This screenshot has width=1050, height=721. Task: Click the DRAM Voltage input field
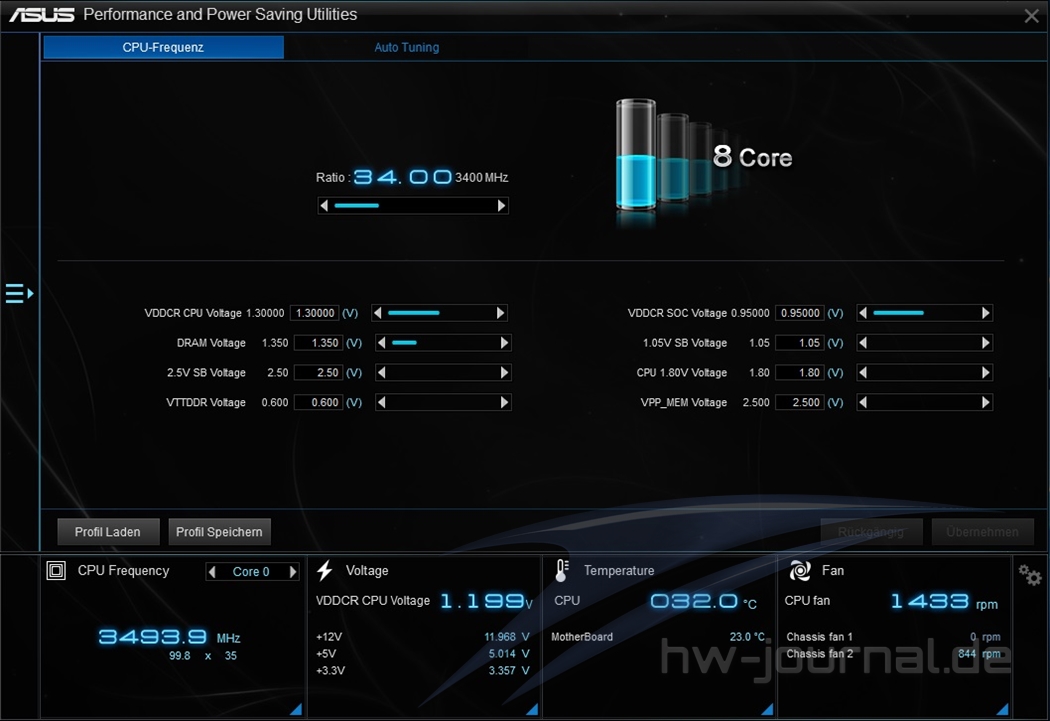[x=317, y=343]
